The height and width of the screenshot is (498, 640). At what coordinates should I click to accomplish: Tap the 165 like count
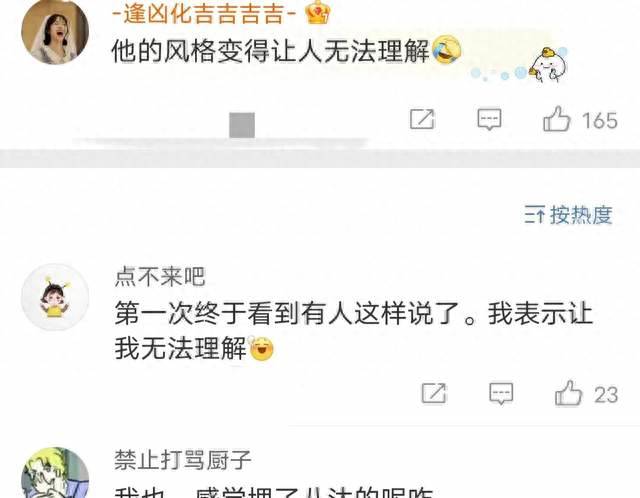600,121
